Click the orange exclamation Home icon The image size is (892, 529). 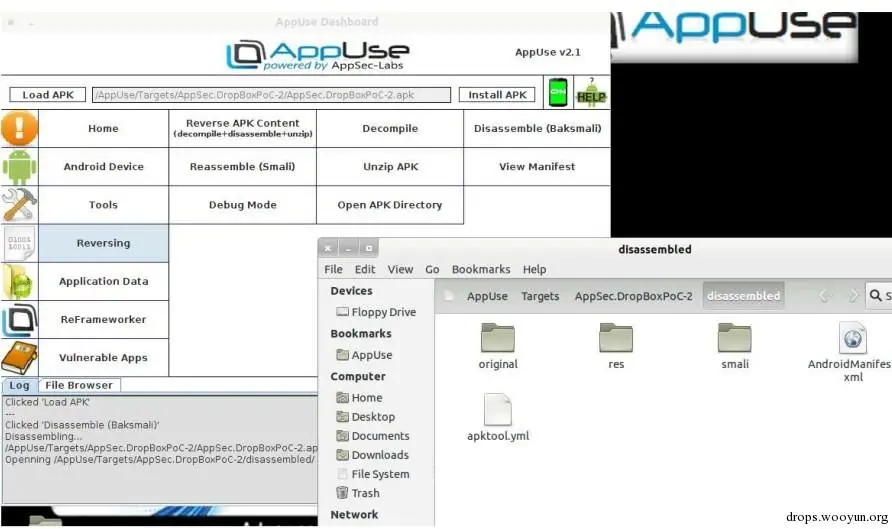pyautogui.click(x=19, y=128)
